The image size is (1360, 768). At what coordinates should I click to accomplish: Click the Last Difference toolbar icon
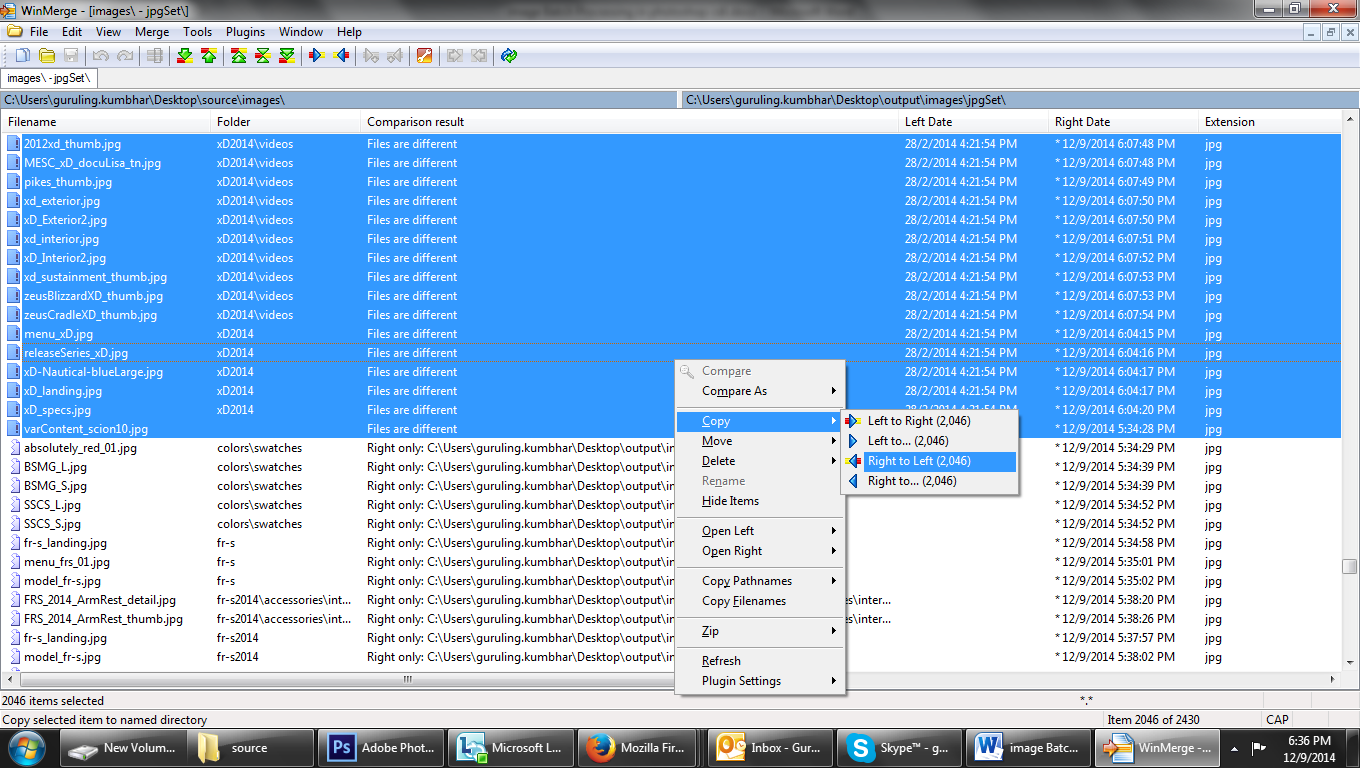coord(289,56)
